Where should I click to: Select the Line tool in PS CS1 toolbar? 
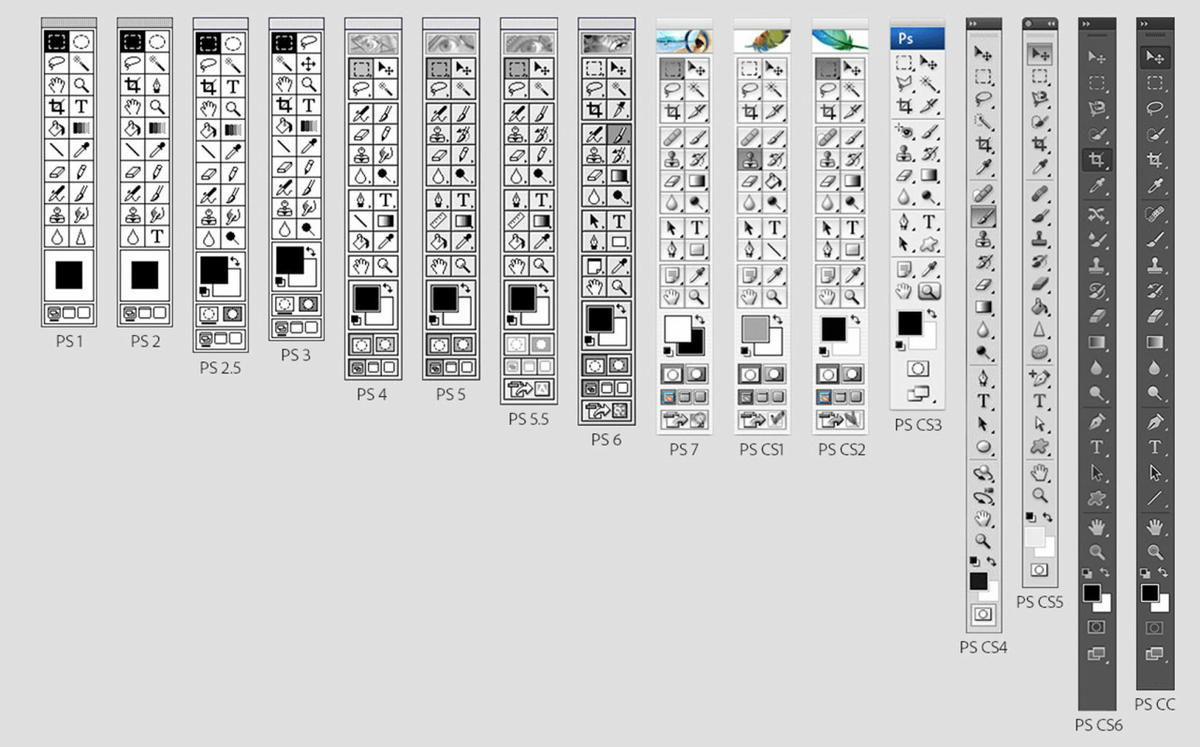(x=775, y=249)
